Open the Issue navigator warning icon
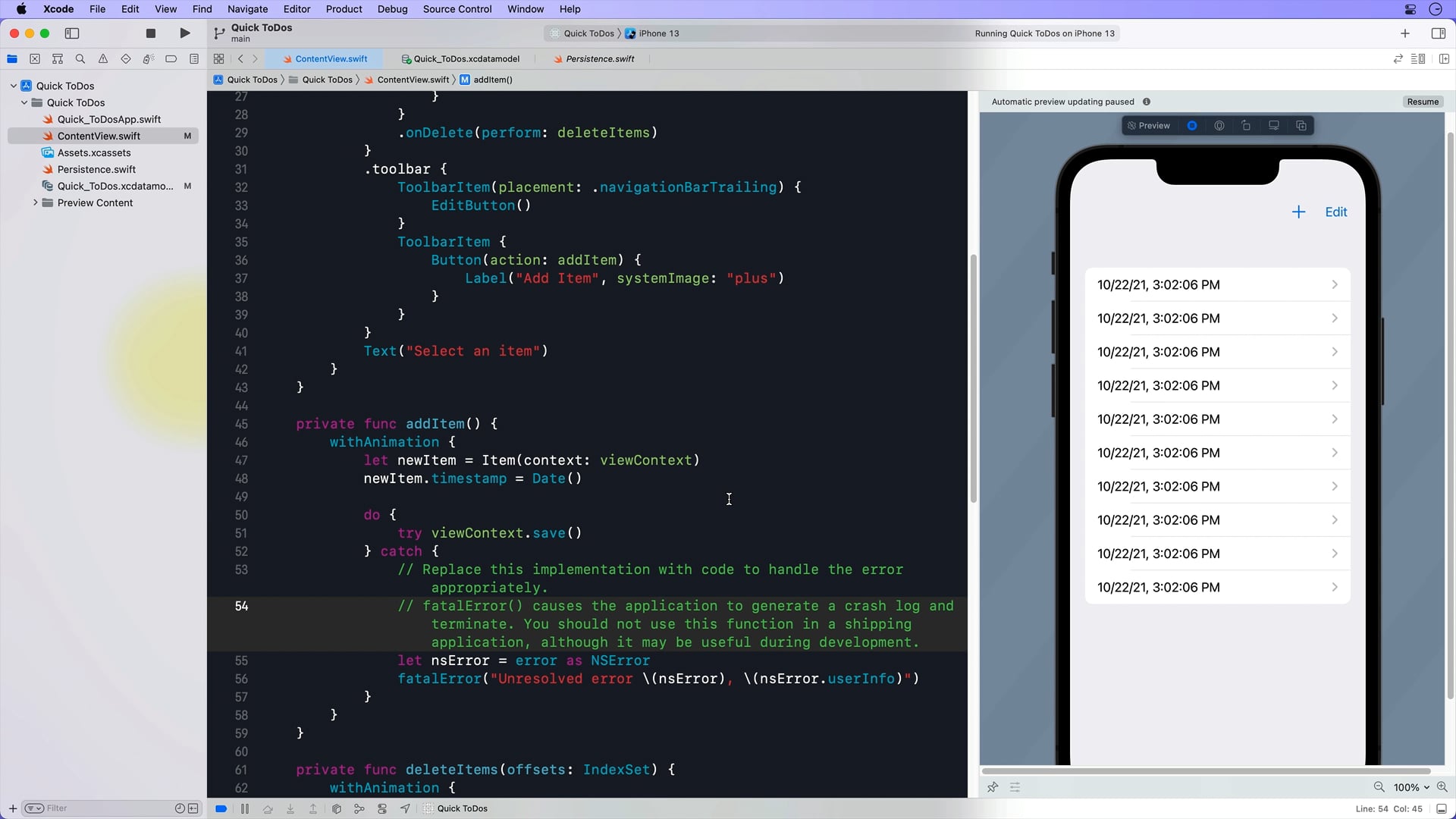1456x819 pixels. click(x=103, y=59)
